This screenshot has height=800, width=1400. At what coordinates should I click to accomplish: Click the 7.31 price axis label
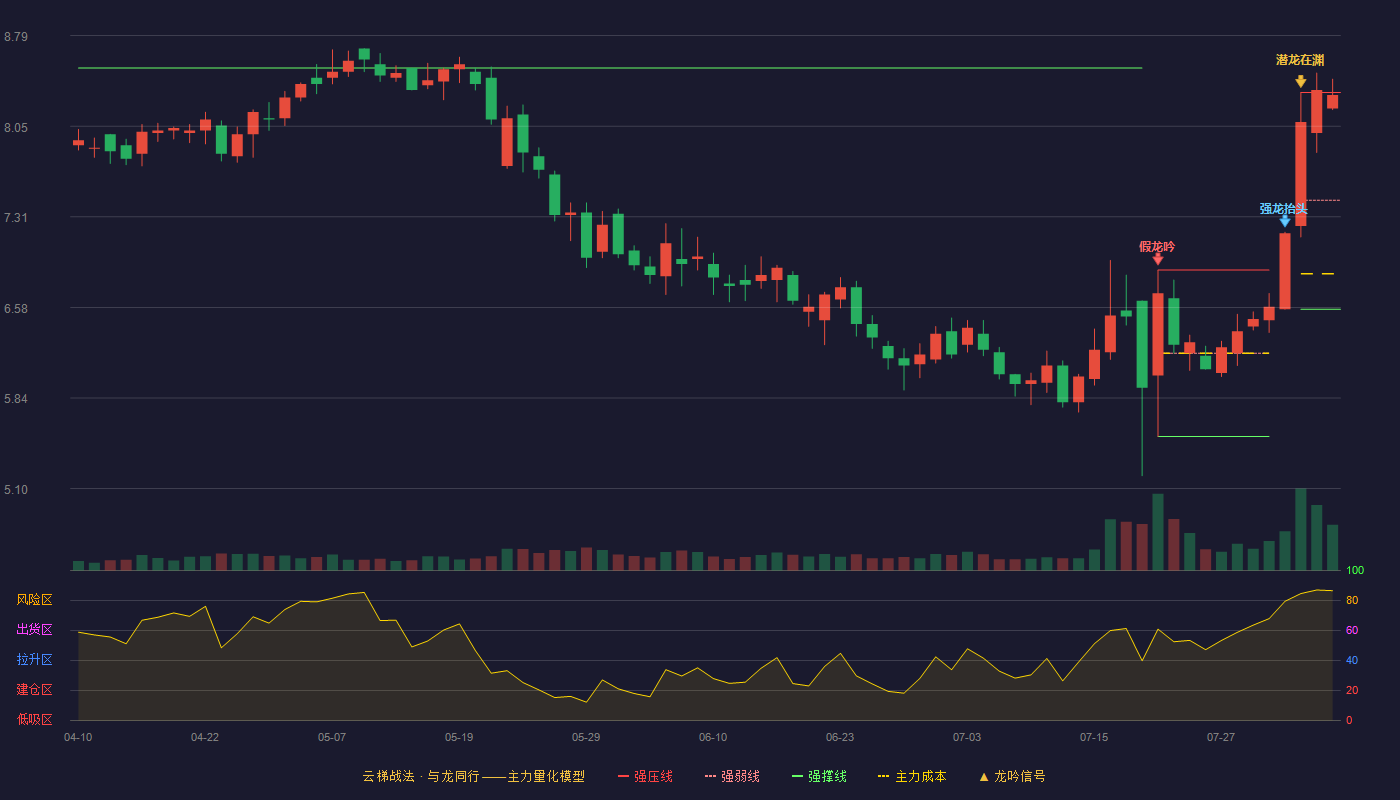(x=16, y=218)
